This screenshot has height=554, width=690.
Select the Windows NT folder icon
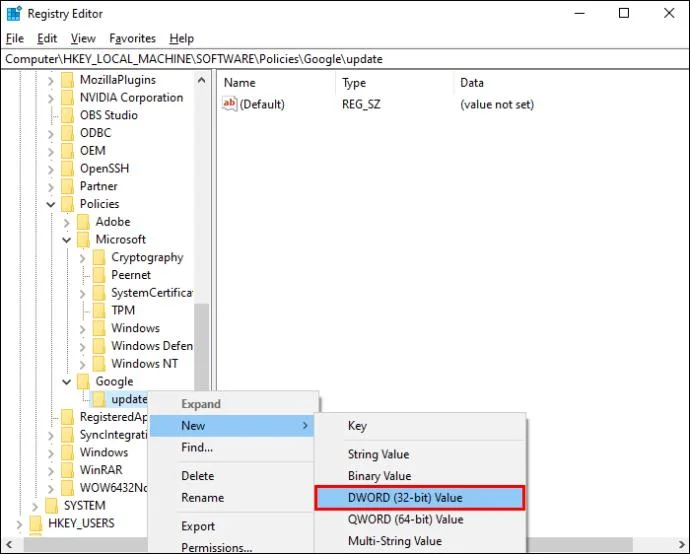click(99, 364)
